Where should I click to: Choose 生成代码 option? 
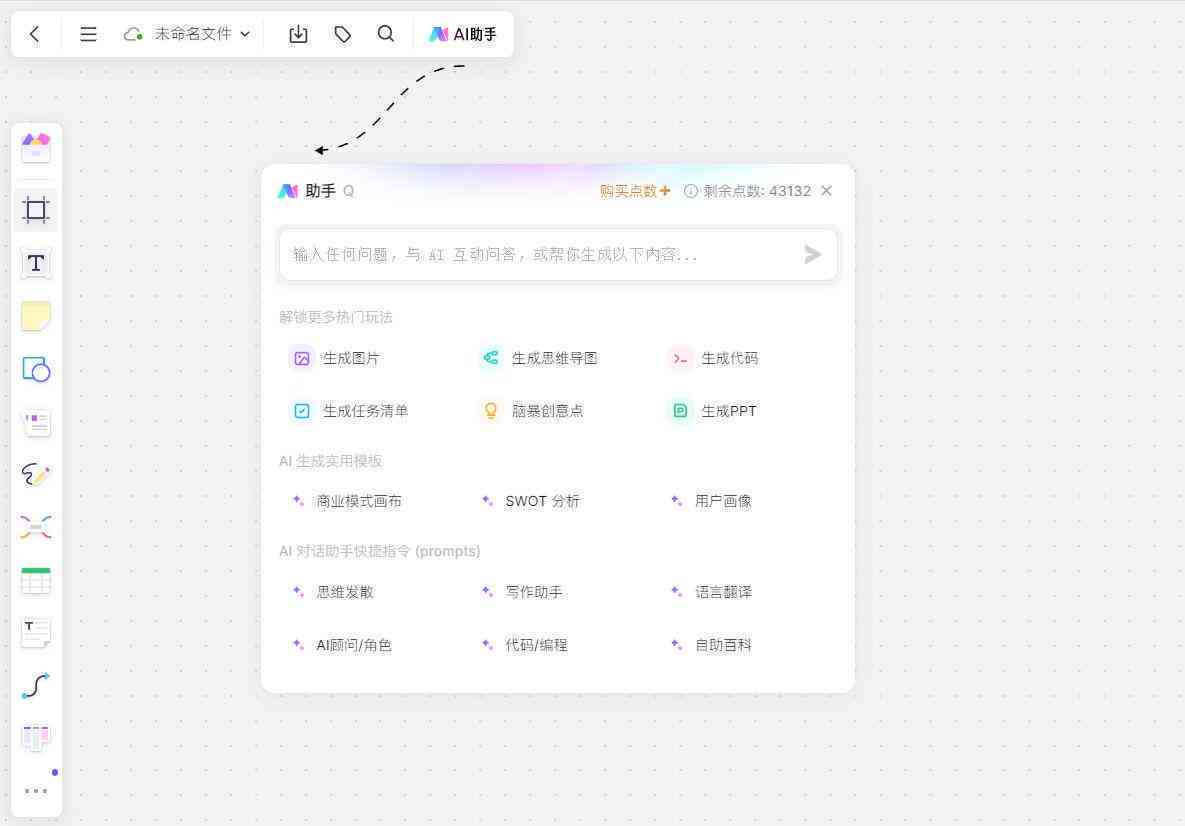click(x=714, y=358)
